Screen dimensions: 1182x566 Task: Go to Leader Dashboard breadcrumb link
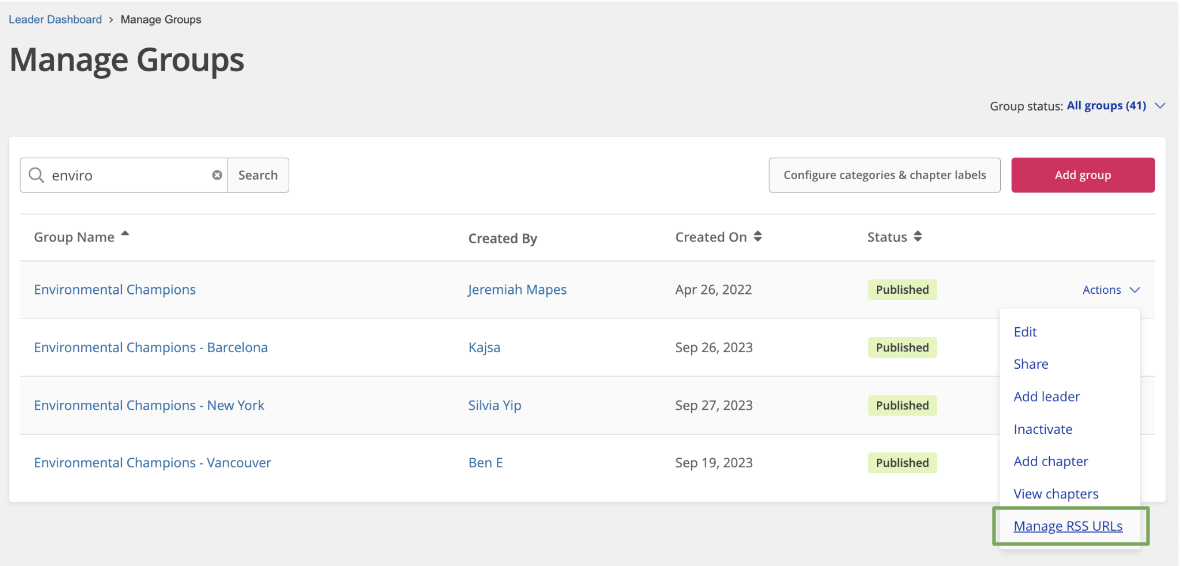[x=55, y=20]
